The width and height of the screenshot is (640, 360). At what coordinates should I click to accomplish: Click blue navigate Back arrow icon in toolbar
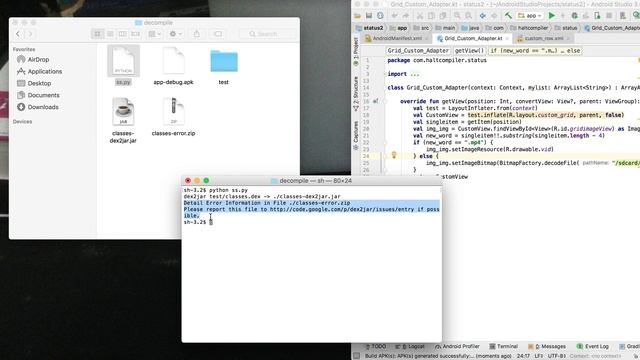tap(483, 16)
